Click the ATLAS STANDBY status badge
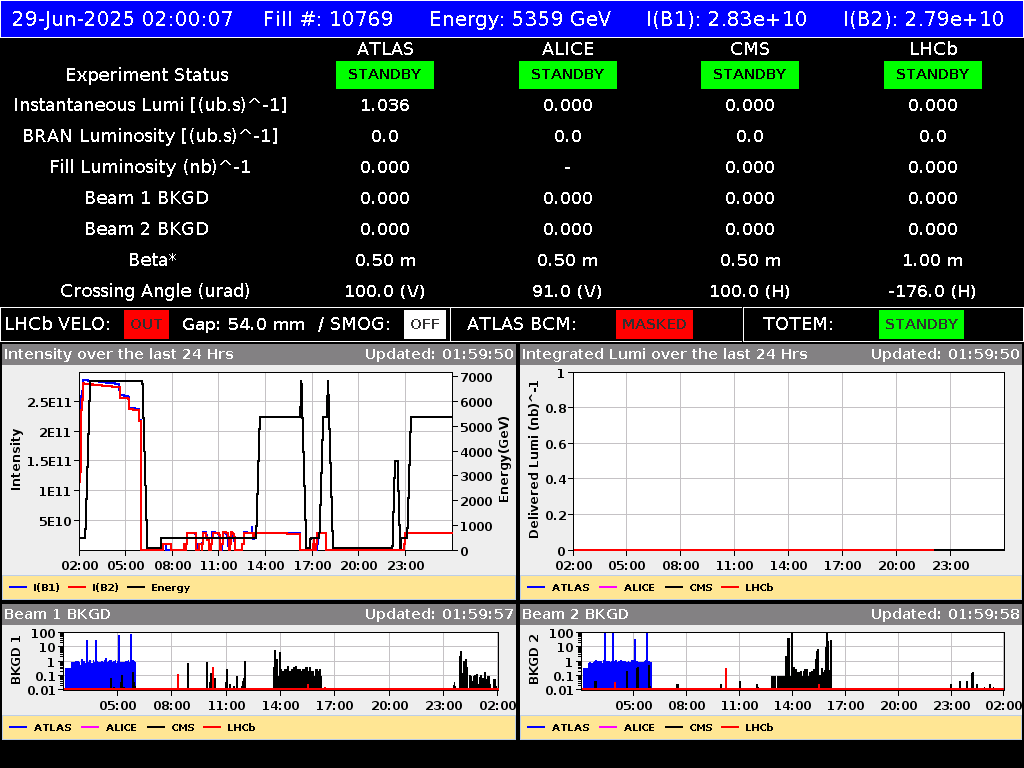The height and width of the screenshot is (768, 1024). (x=385, y=74)
